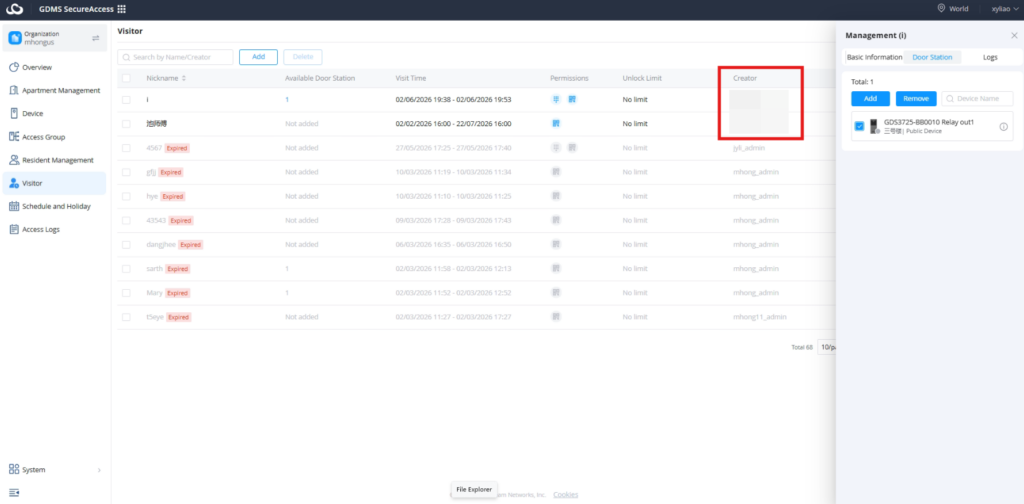
Task: Open the app grid launcher icon
Action: [121, 9]
